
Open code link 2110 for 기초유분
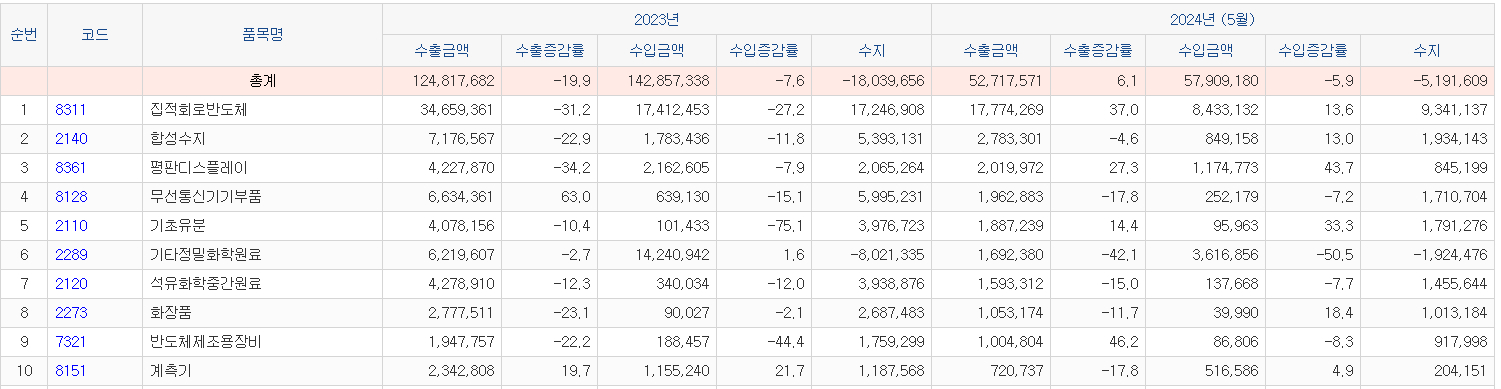[71, 226]
